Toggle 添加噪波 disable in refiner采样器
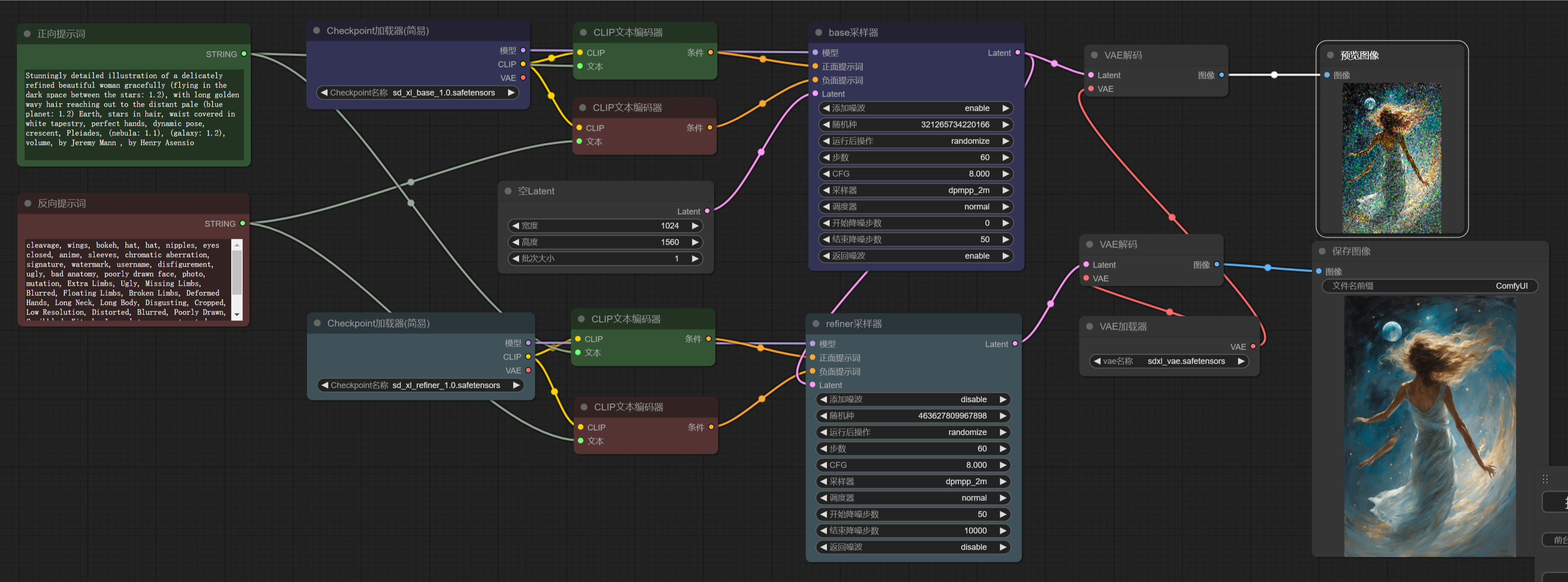 tap(913, 400)
